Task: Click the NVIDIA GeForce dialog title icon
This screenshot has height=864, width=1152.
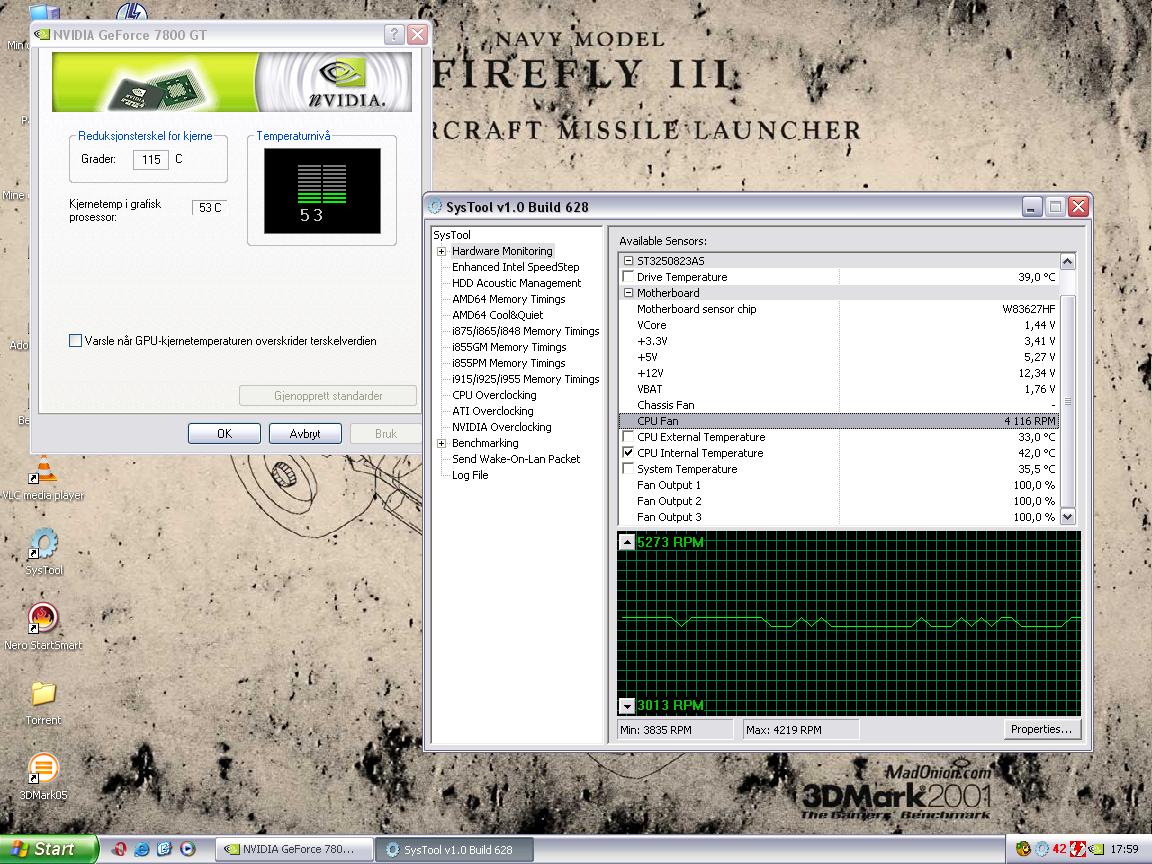Action: click(43, 34)
